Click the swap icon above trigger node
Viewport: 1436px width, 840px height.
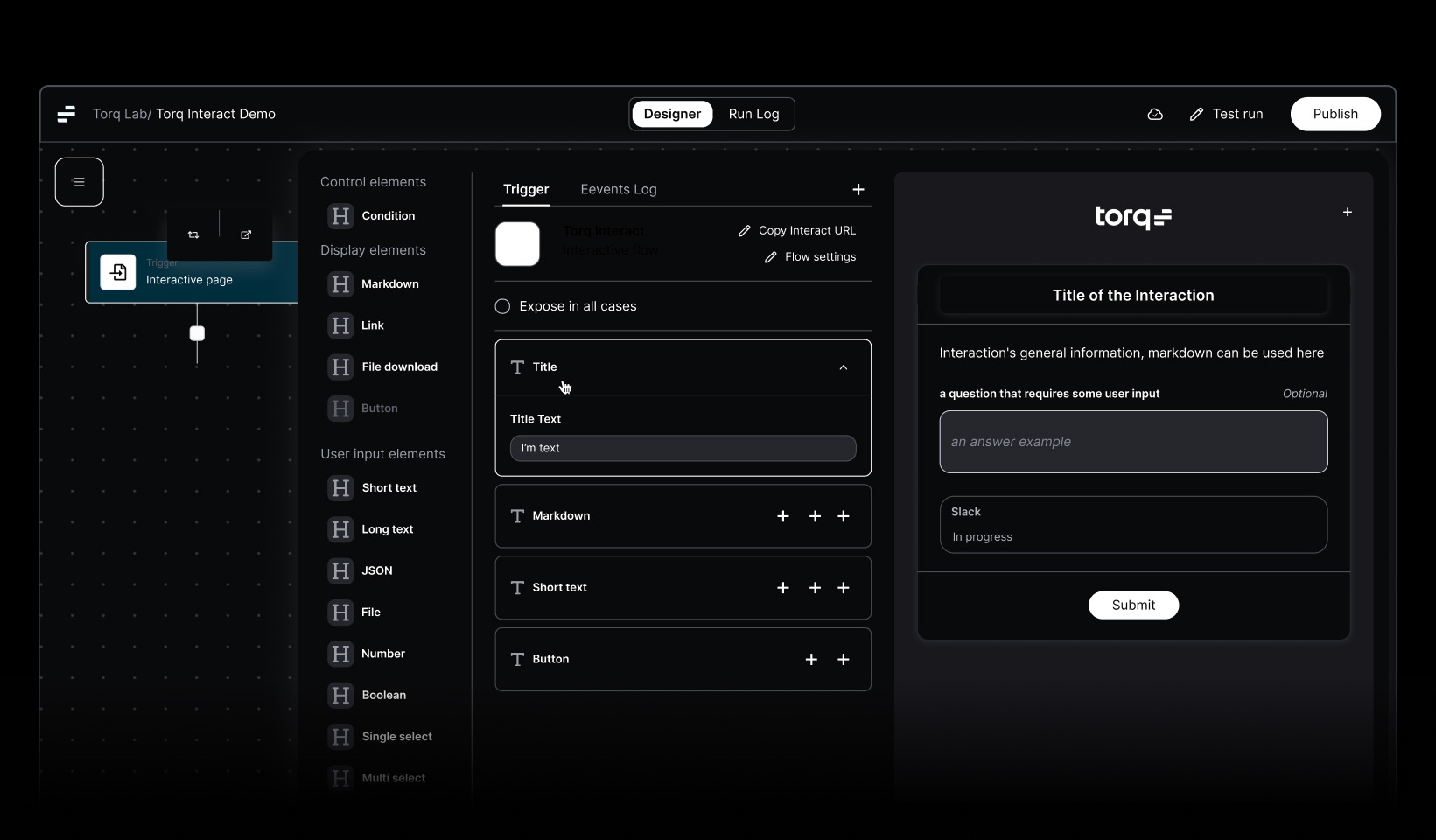click(193, 234)
